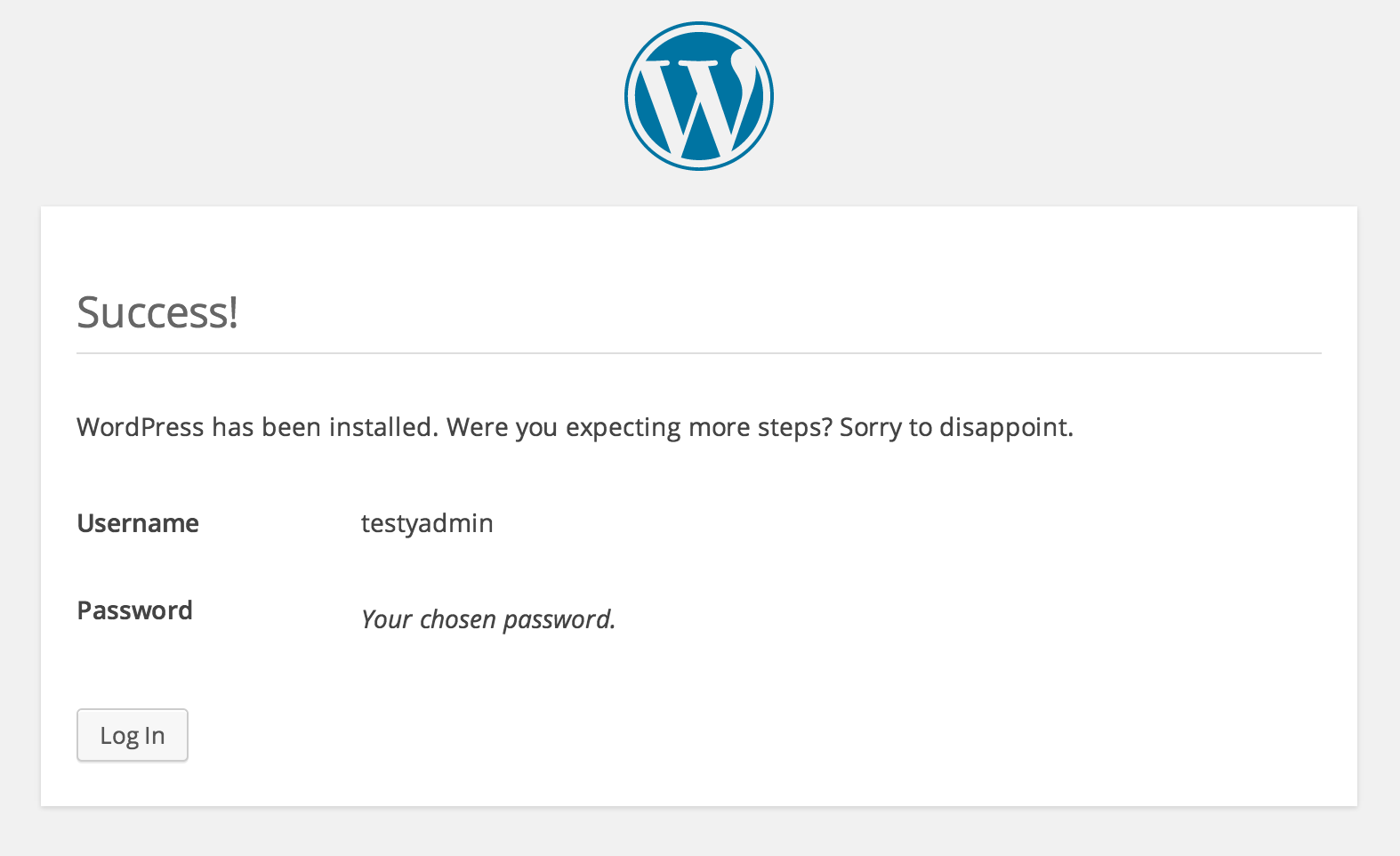Click the question Were you expecting more steps
The image size is (1400, 856).
tap(640, 428)
